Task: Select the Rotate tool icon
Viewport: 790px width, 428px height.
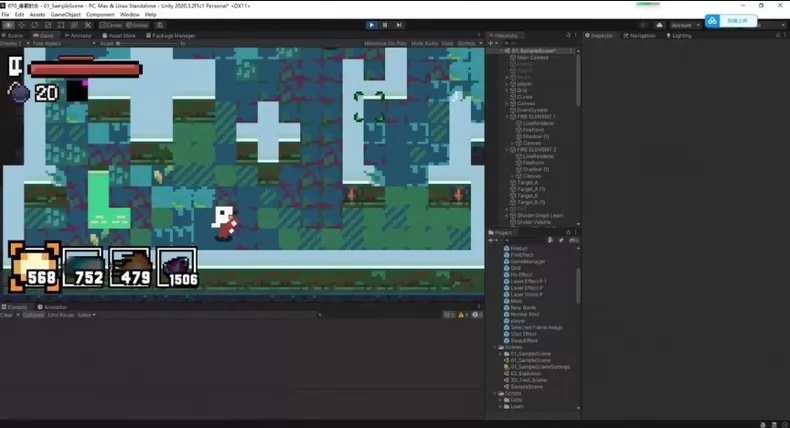Action: click(35, 25)
